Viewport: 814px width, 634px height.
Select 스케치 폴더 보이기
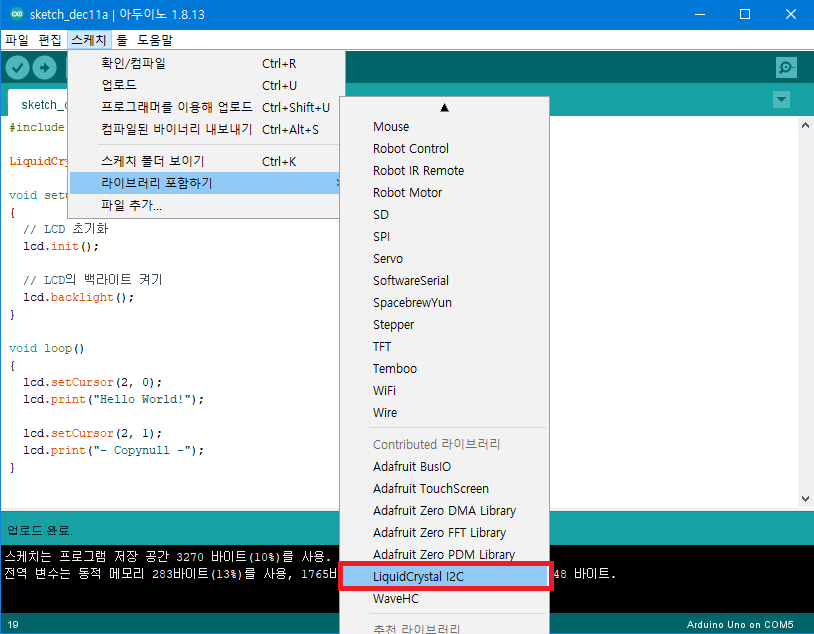tap(207, 161)
